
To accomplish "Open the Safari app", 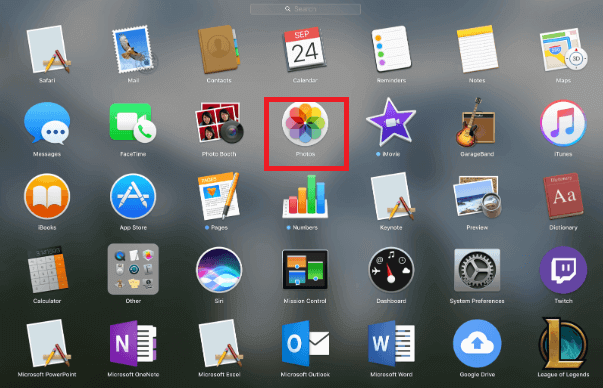I will [48, 49].
